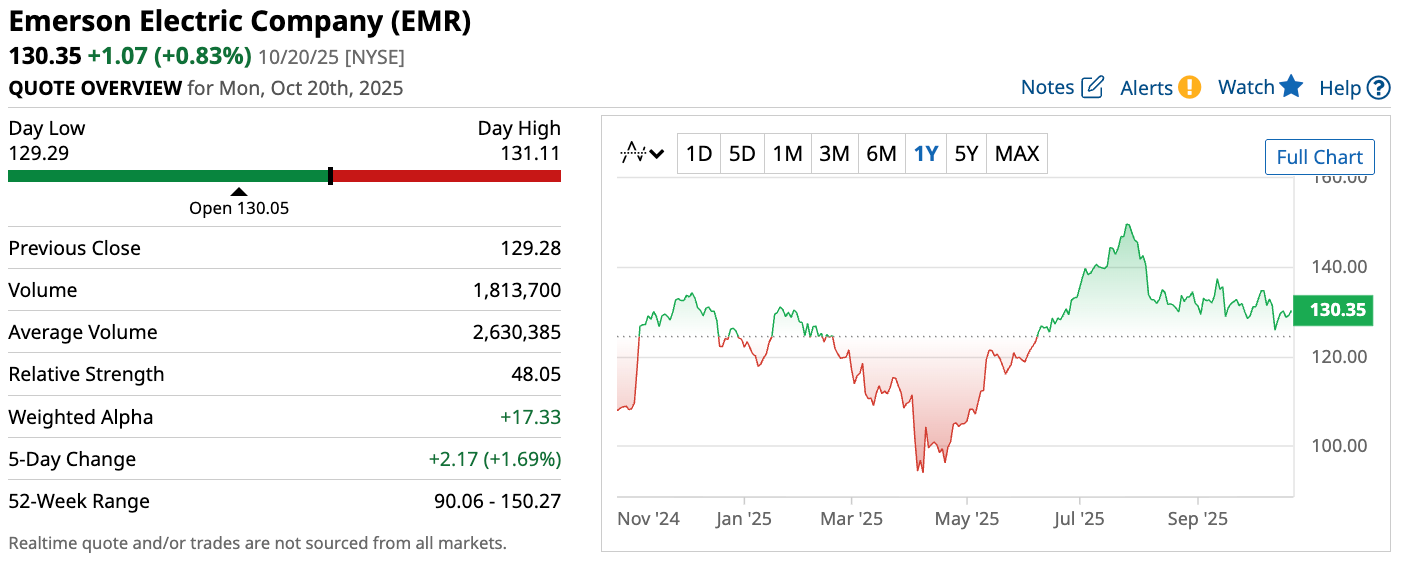Click the Open price triangle marker
Screen dimensions: 1410x568
[x=238, y=192]
